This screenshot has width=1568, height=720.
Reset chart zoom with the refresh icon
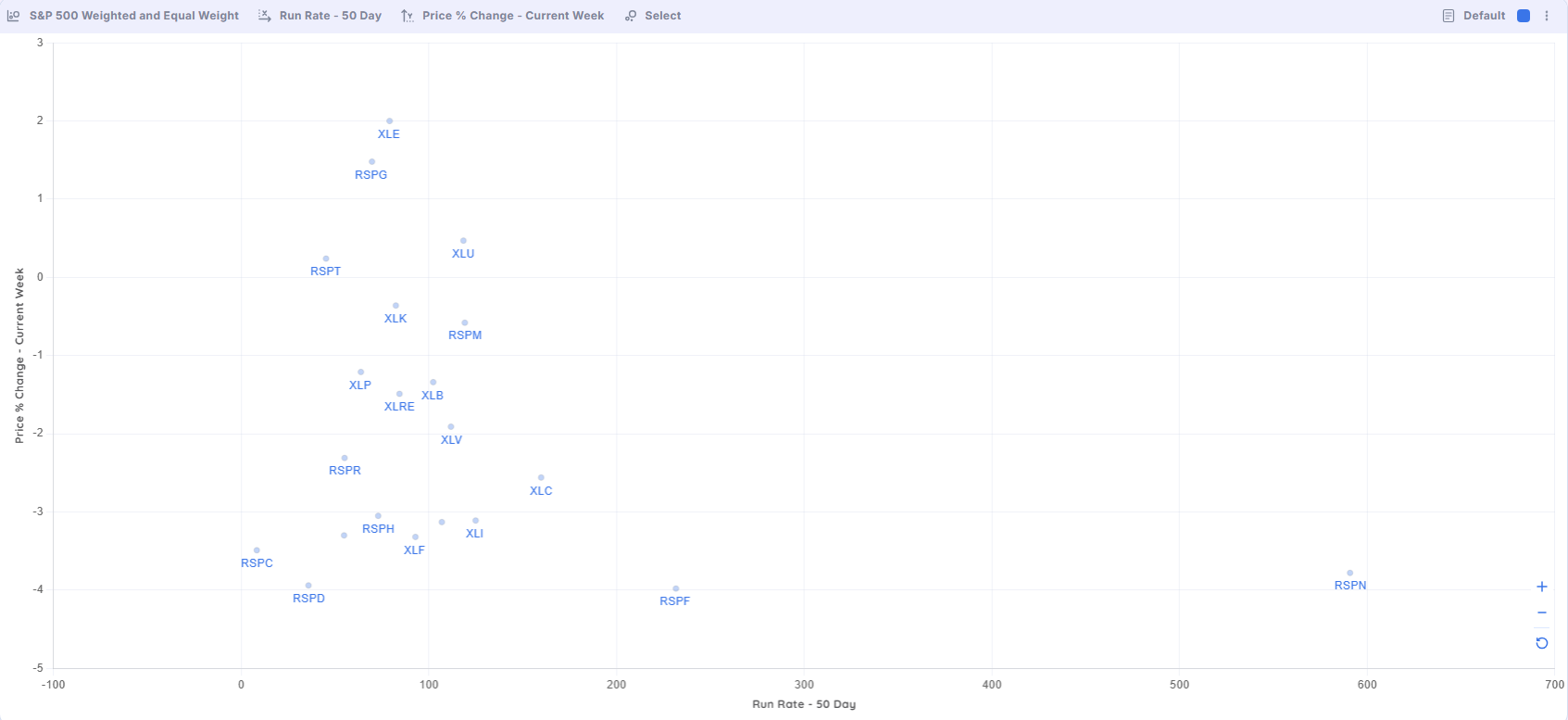1542,643
